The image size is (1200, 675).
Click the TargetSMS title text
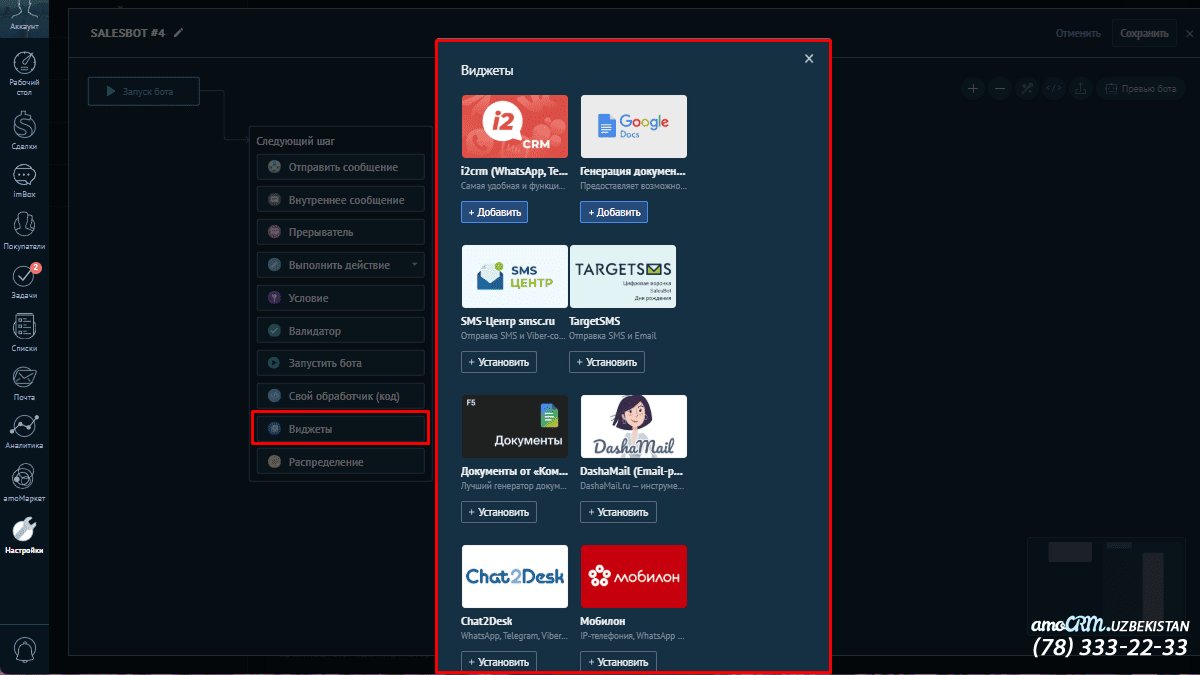pyautogui.click(x=595, y=321)
